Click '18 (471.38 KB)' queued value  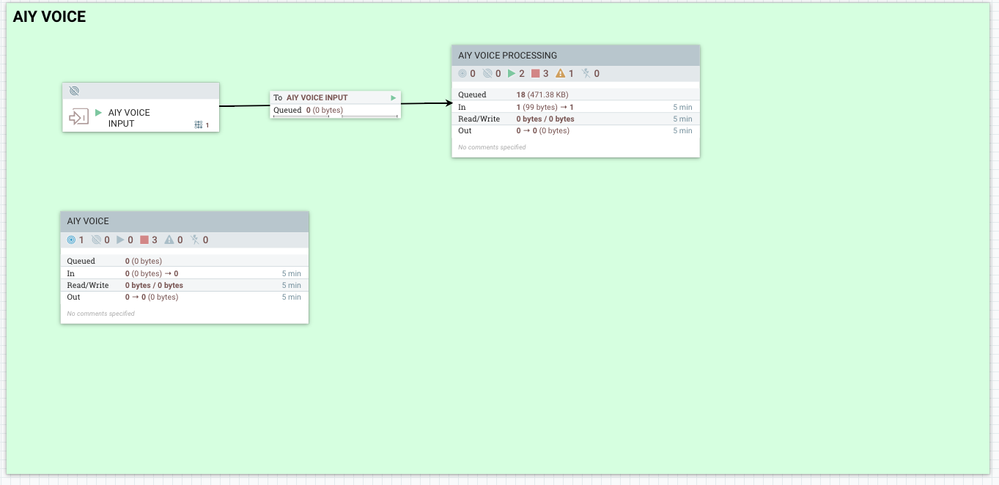pos(542,95)
